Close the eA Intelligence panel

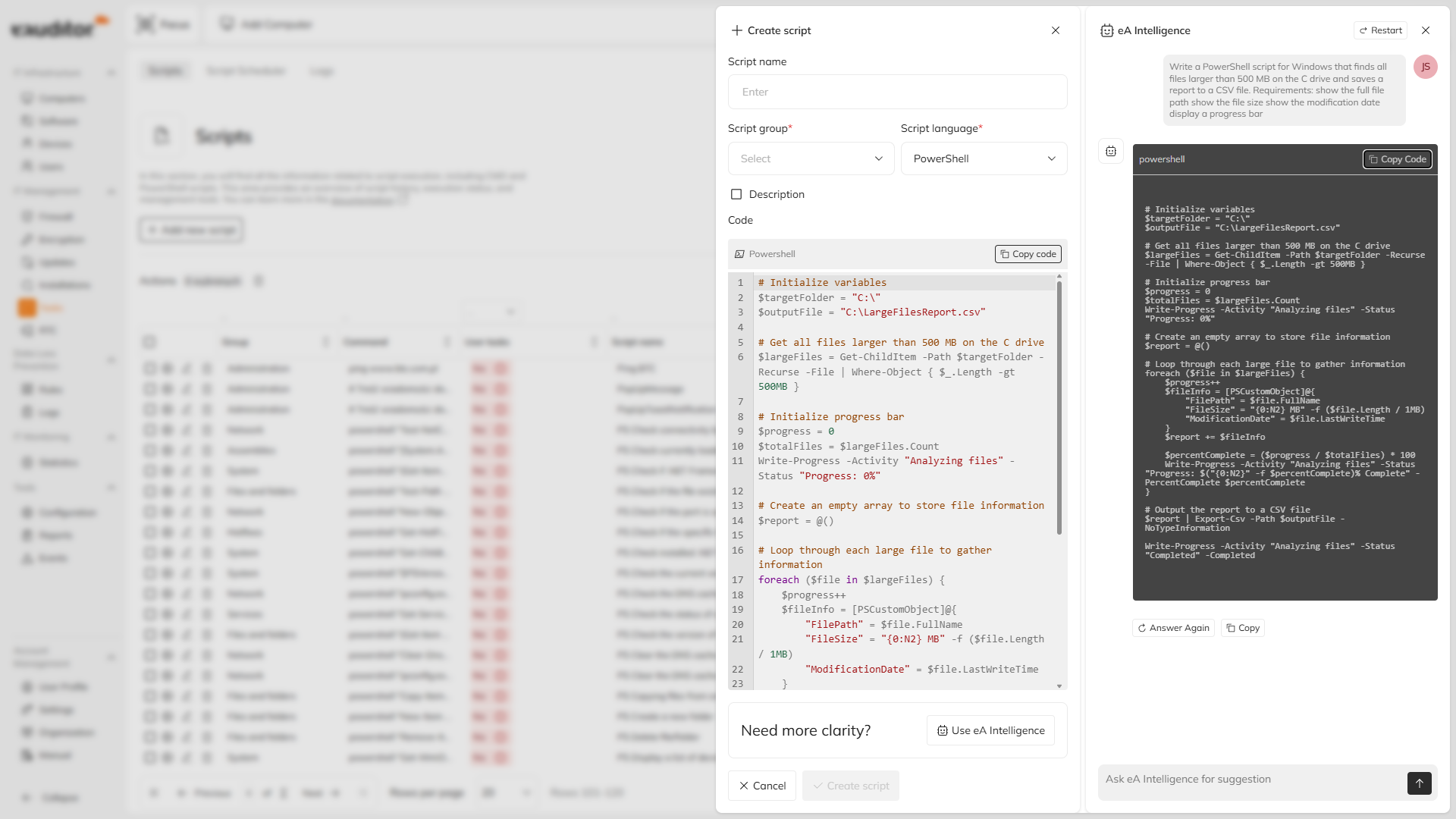pos(1425,30)
